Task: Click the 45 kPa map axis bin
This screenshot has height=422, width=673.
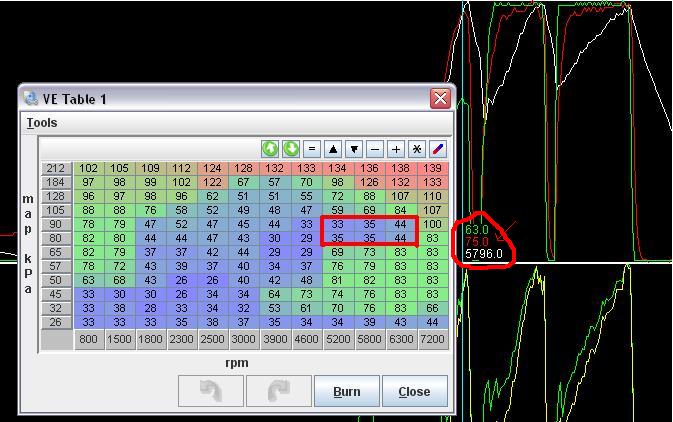Action: tap(56, 294)
